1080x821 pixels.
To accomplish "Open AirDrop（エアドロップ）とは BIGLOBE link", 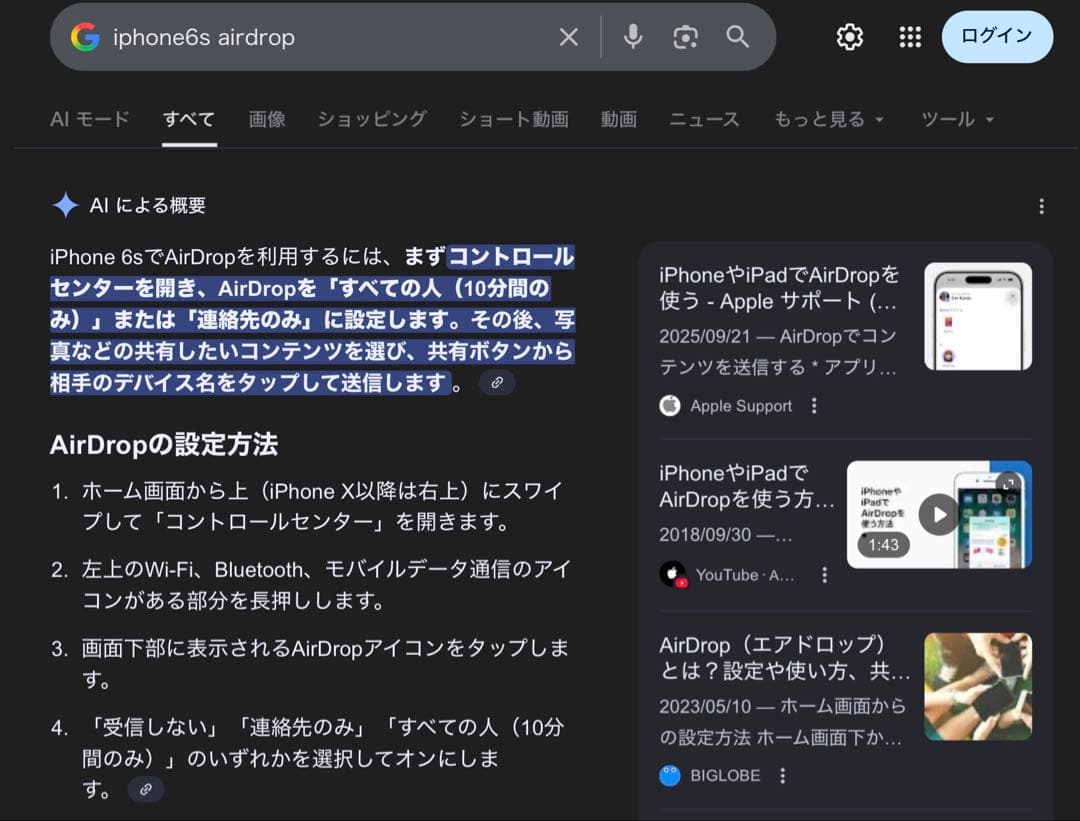I will click(785, 657).
